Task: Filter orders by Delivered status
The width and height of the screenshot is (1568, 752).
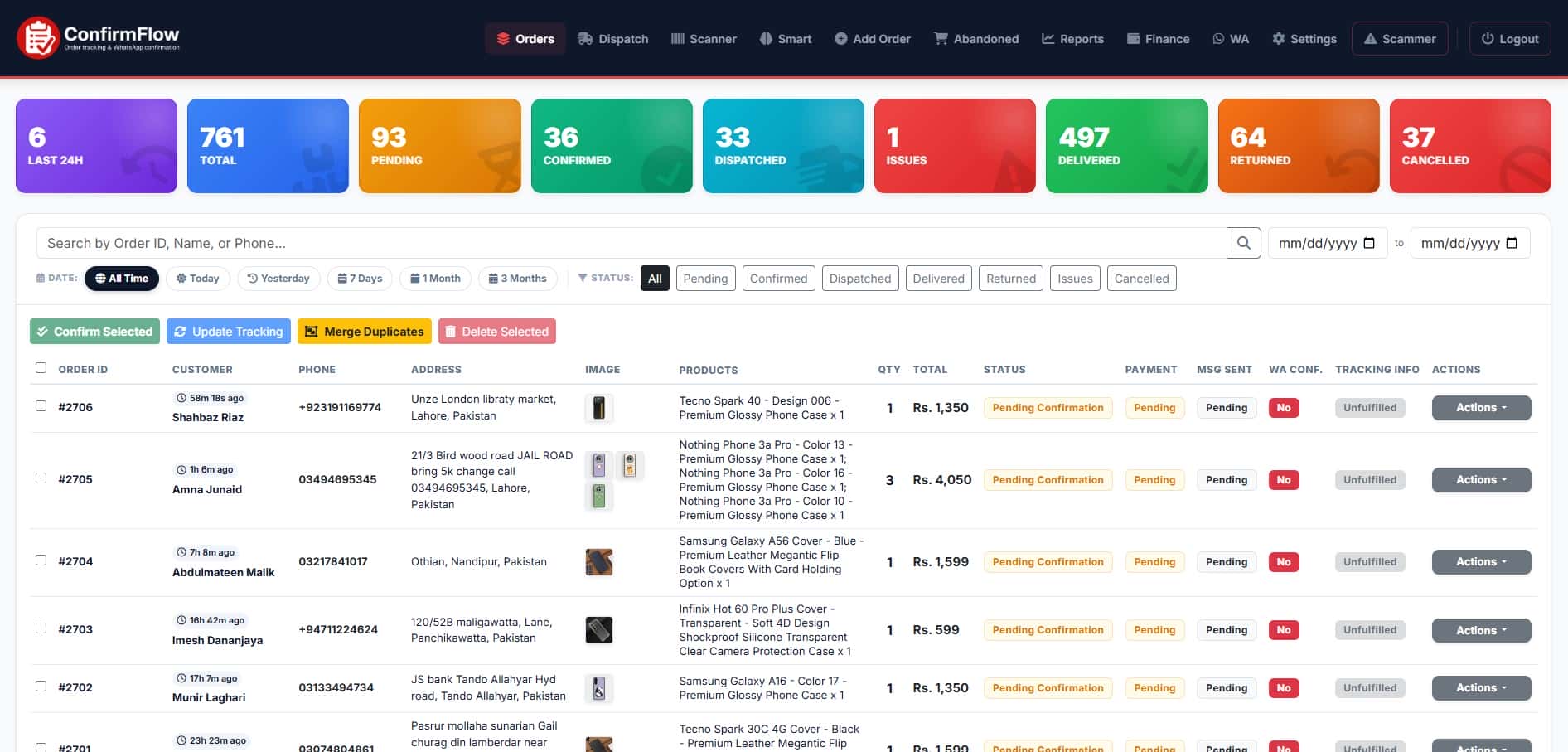Action: click(x=938, y=279)
